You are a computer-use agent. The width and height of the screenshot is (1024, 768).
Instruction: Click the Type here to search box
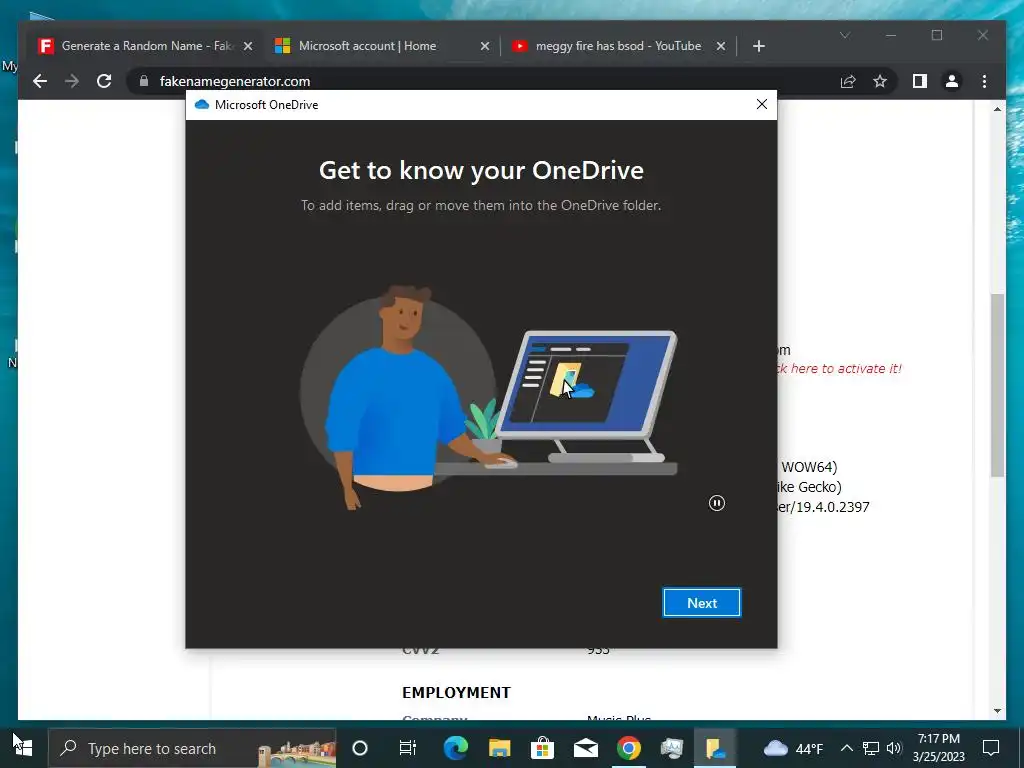tap(192, 748)
